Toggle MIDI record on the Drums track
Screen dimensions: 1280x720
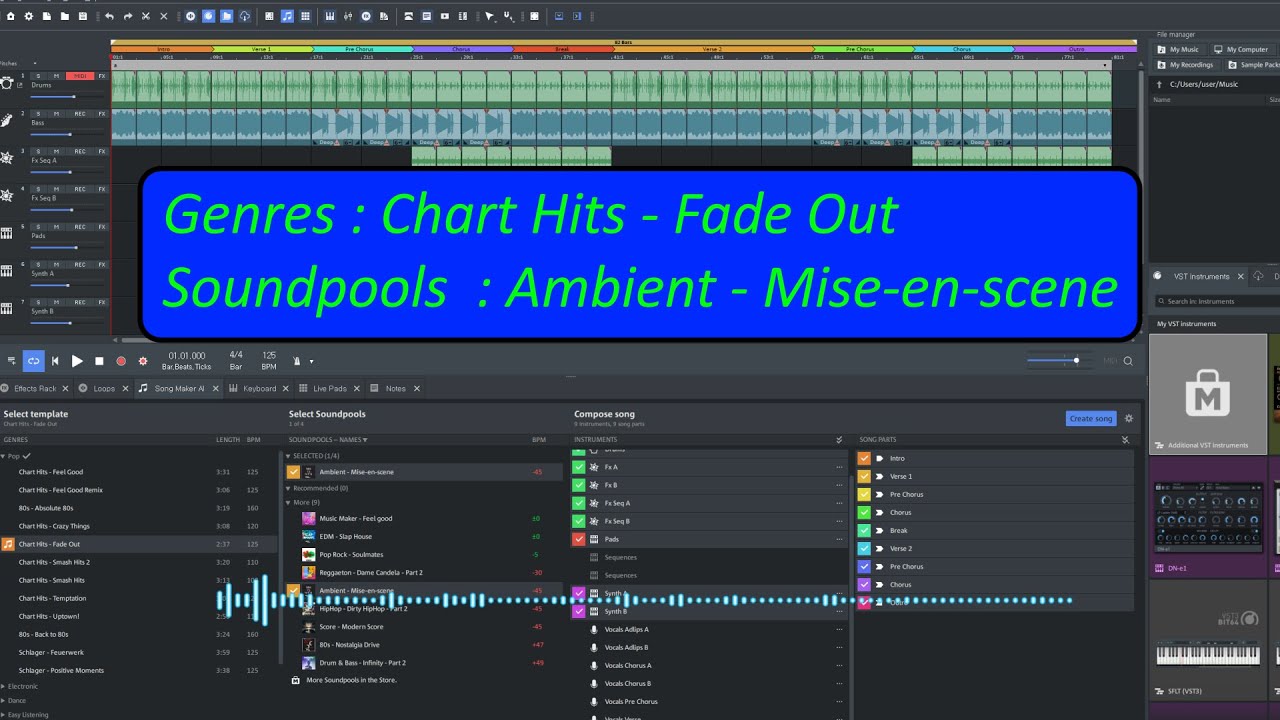coord(81,76)
